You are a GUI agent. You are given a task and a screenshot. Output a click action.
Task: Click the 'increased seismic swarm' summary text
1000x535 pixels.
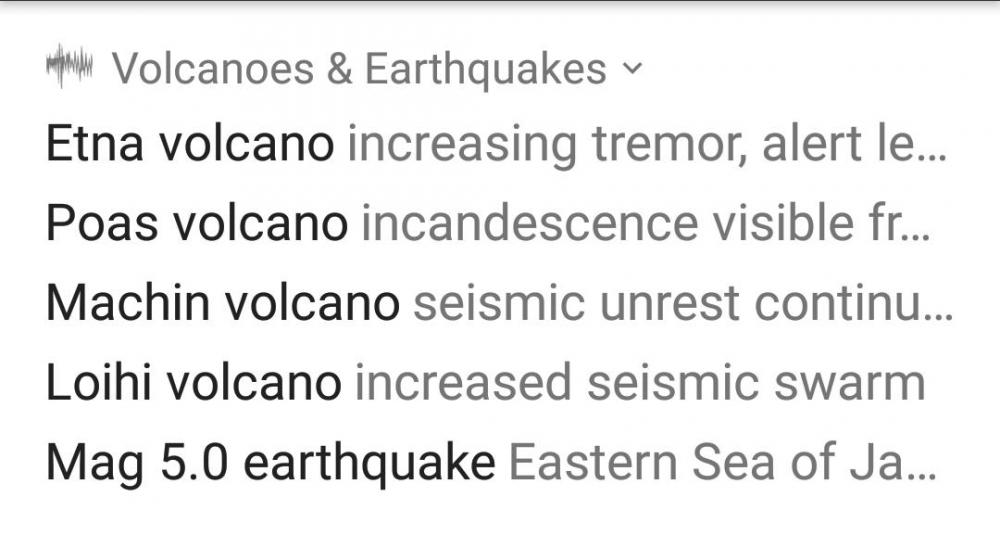tap(639, 383)
